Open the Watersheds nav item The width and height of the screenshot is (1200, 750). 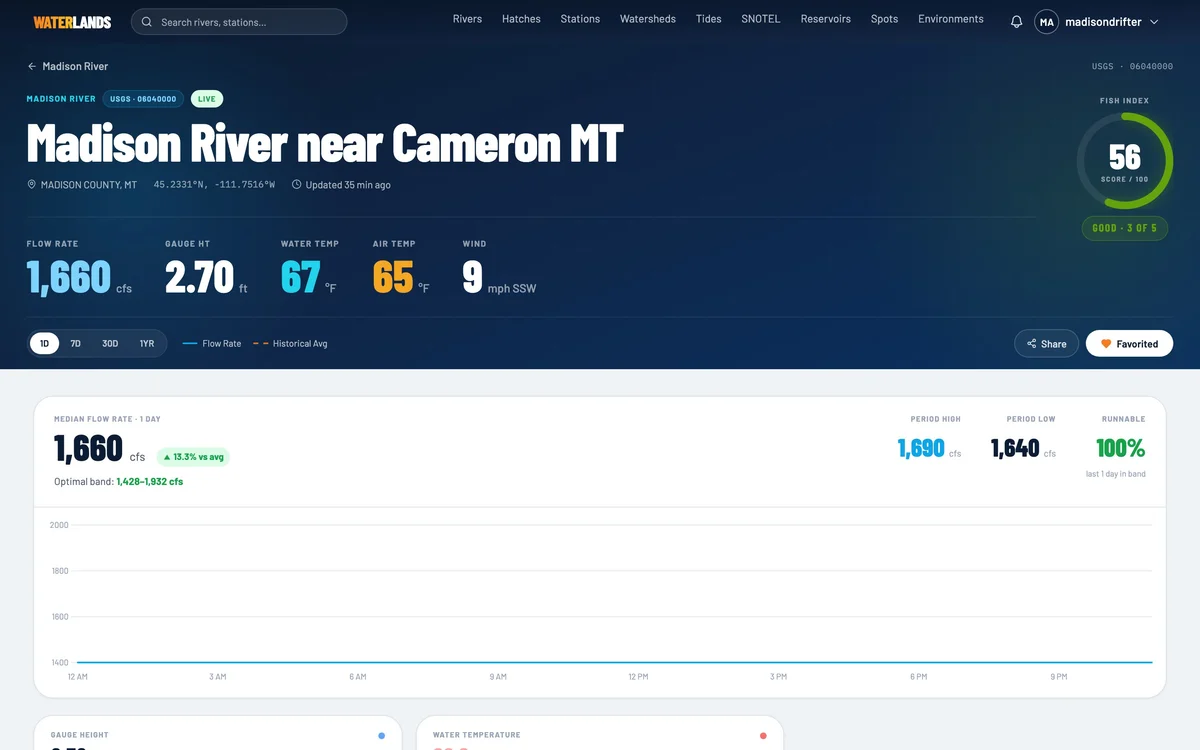pyautogui.click(x=648, y=19)
